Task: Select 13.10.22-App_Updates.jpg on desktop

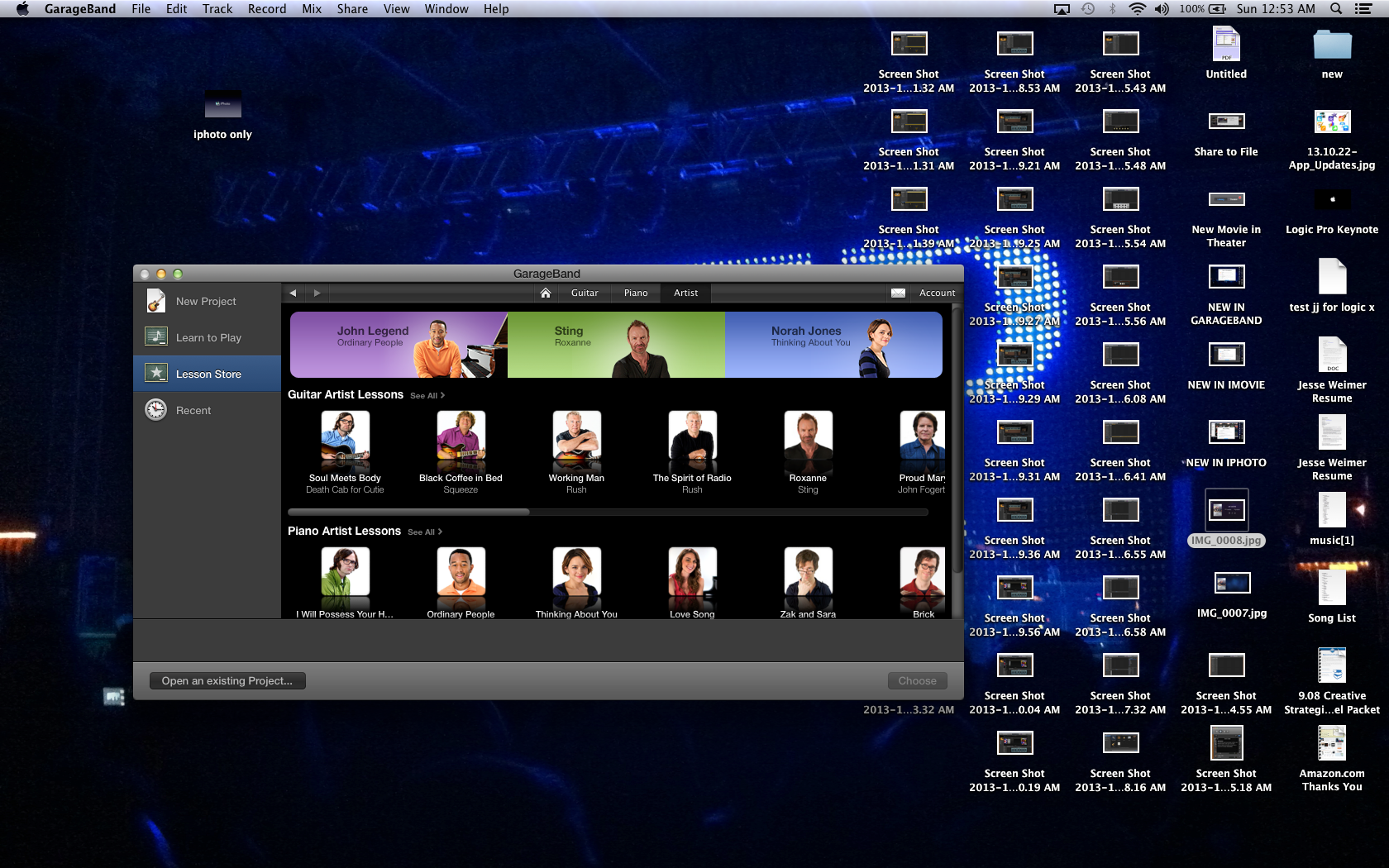Action: (1332, 139)
